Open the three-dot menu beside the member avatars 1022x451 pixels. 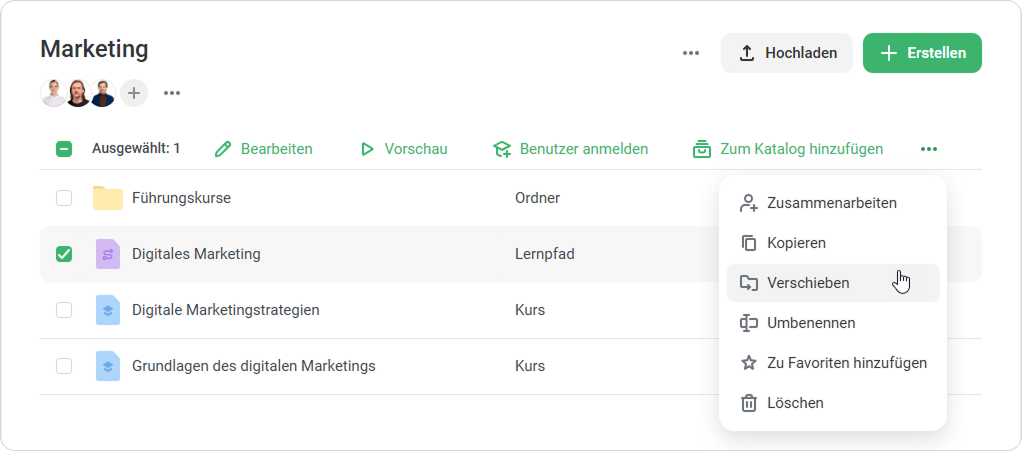click(172, 93)
